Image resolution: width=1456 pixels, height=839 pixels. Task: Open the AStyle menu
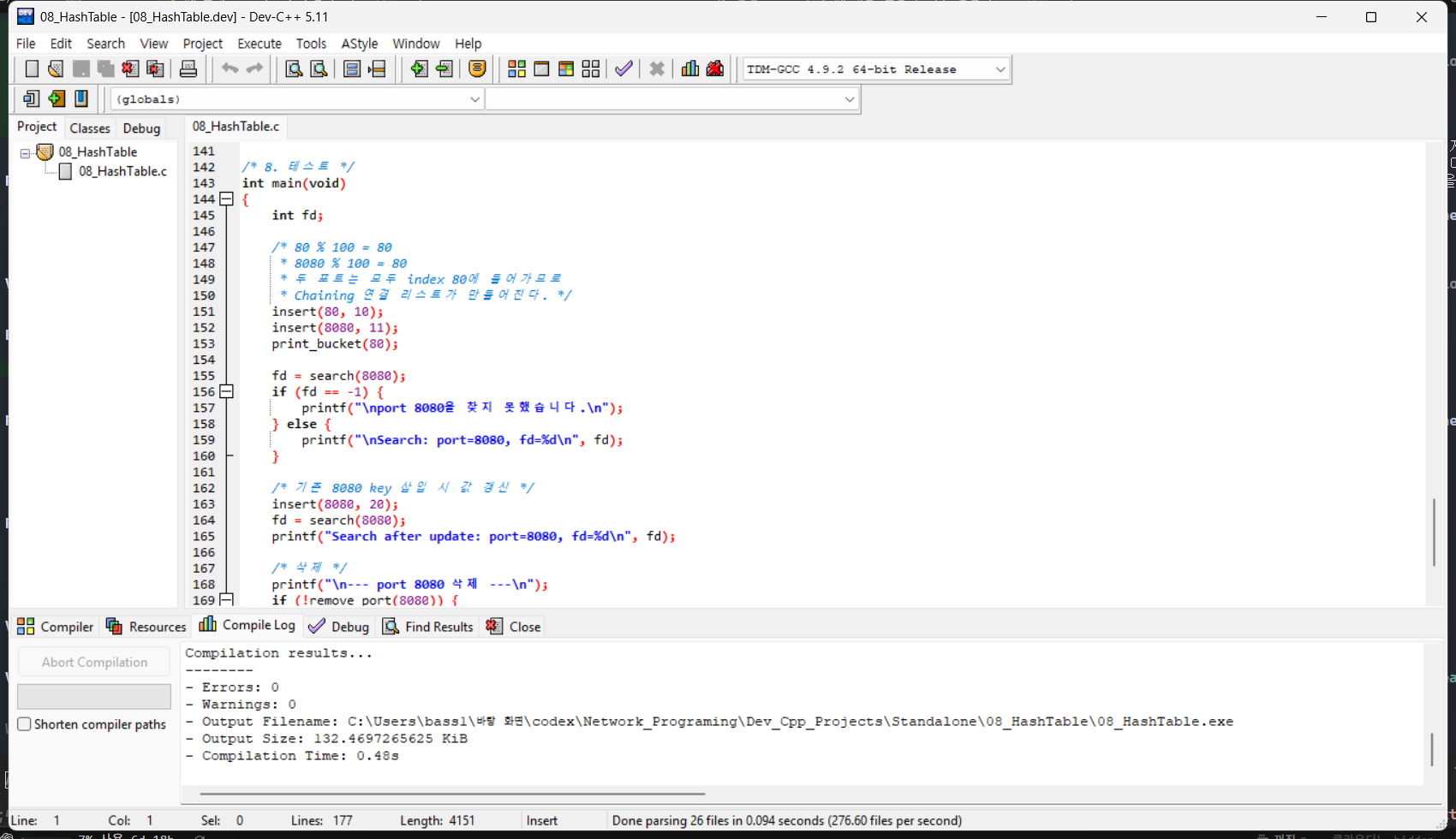[360, 44]
